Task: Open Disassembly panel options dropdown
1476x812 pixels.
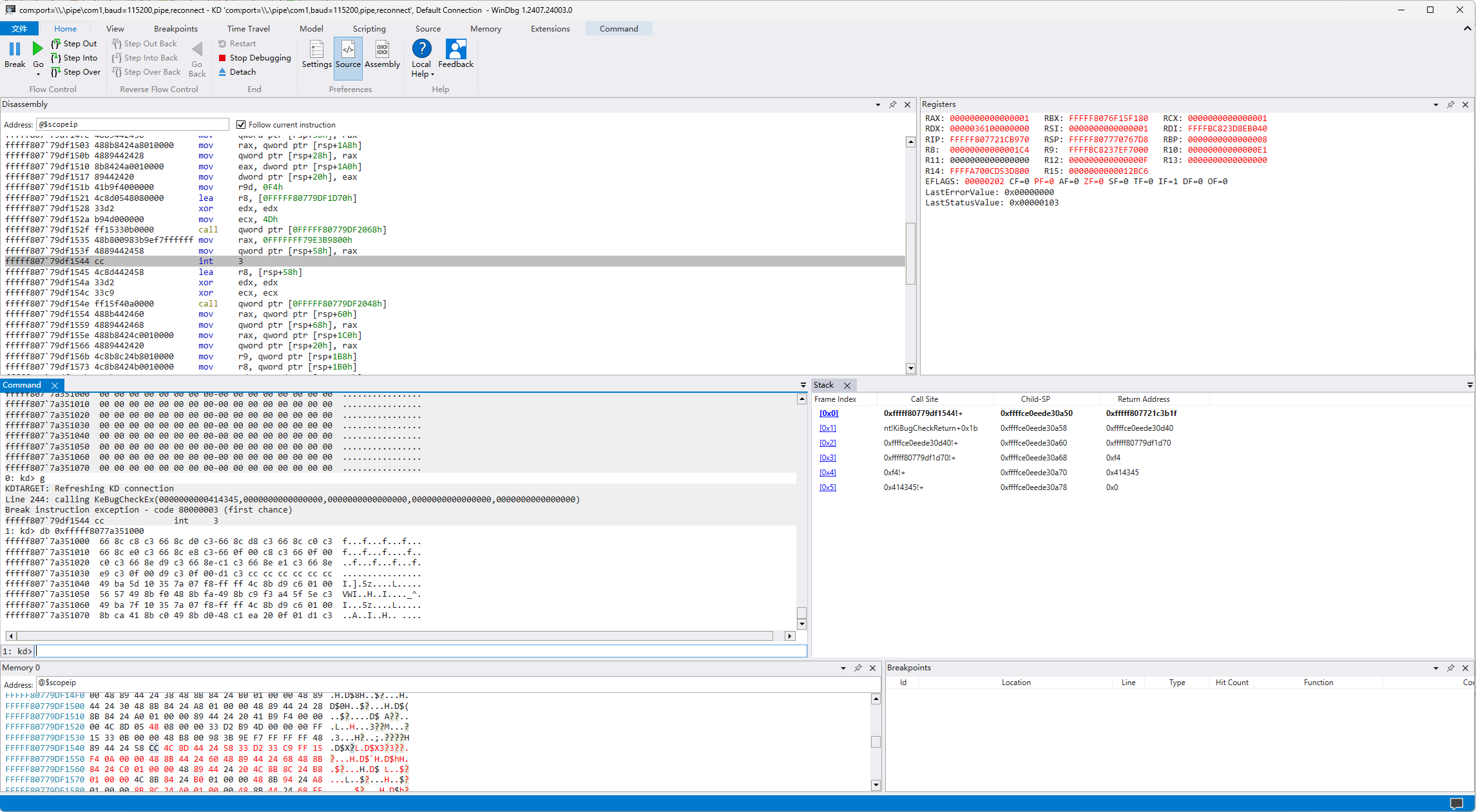Action: 877,104
